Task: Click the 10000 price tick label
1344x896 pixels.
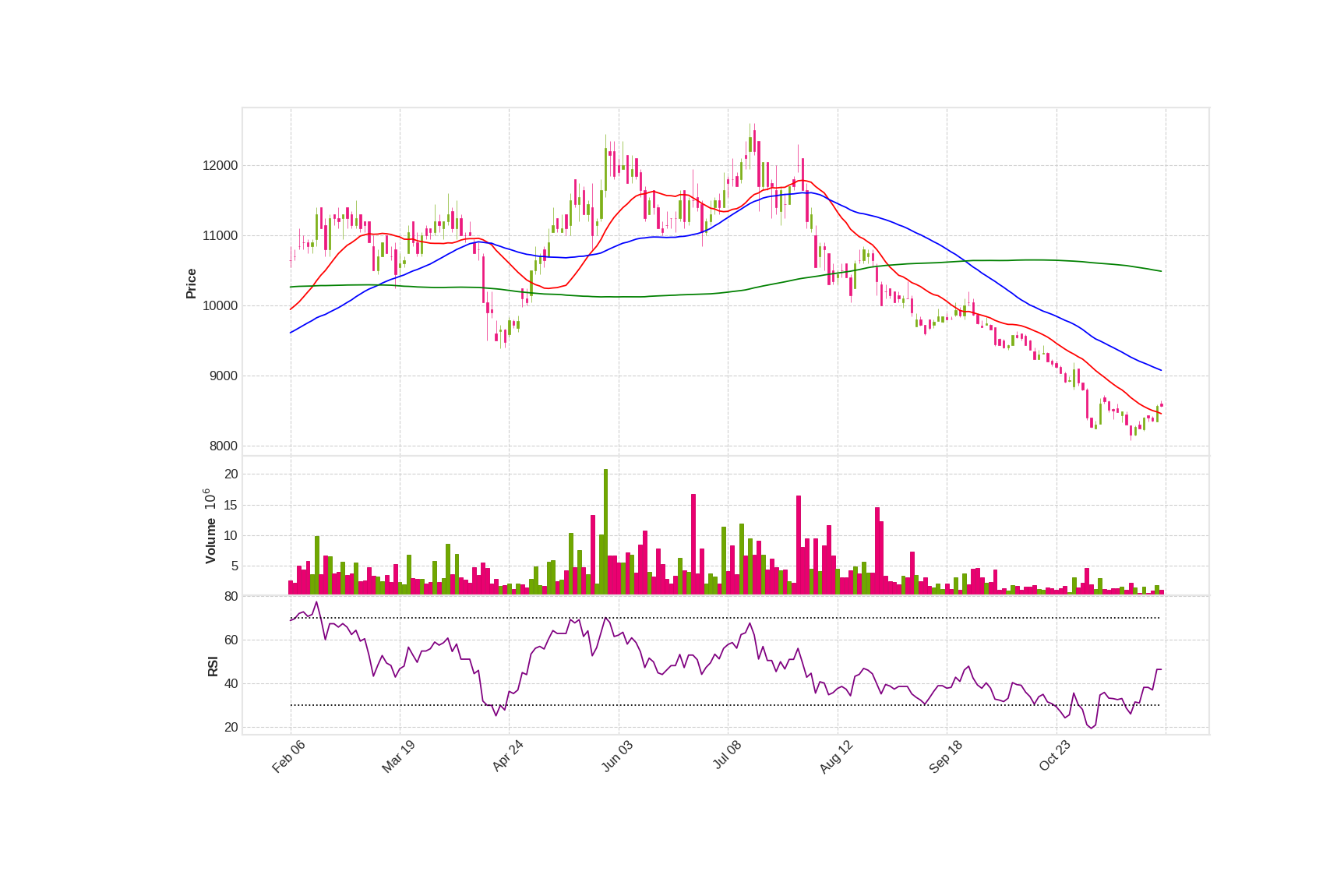Action: [x=220, y=305]
